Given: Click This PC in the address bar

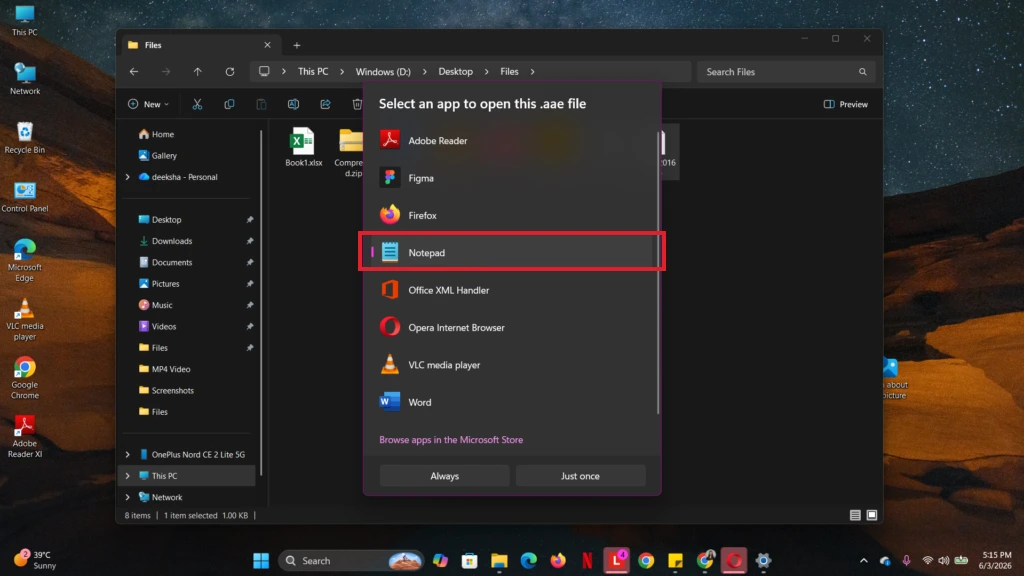Looking at the screenshot, I should coord(313,72).
